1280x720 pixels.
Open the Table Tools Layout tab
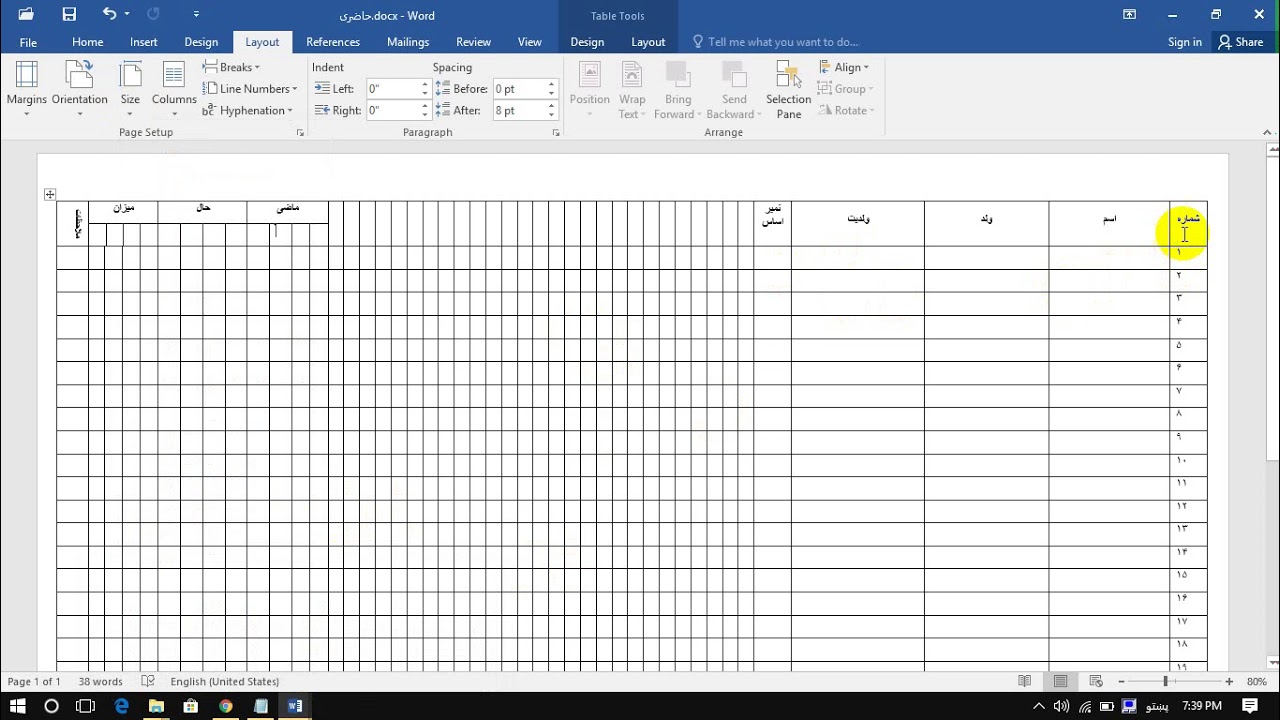click(x=648, y=42)
